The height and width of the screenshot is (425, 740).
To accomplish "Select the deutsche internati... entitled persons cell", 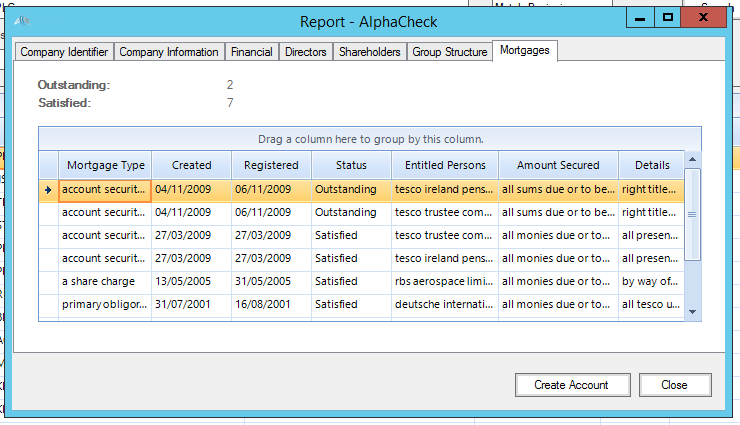I will pos(444,305).
